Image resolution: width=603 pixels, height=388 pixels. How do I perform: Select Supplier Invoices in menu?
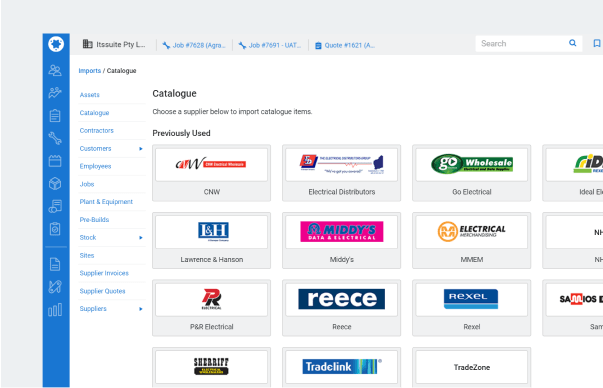(x=104, y=273)
